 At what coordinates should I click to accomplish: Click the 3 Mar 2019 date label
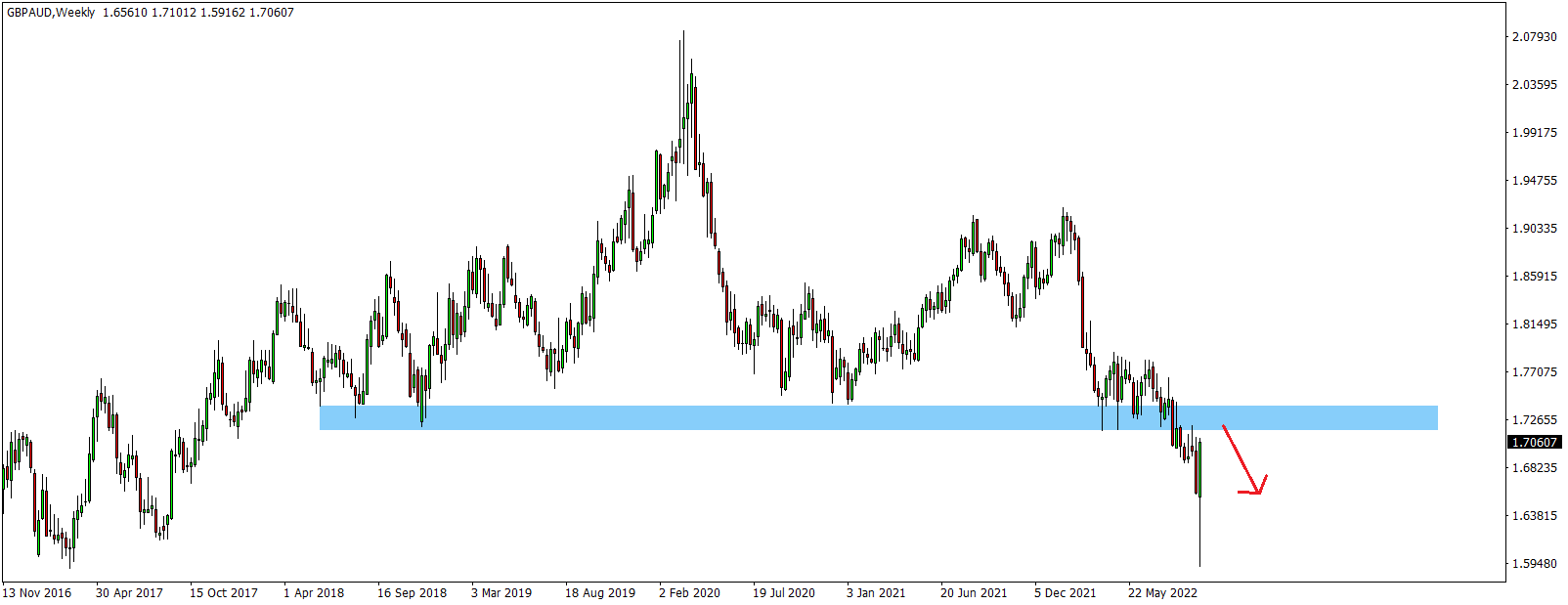coord(501,593)
